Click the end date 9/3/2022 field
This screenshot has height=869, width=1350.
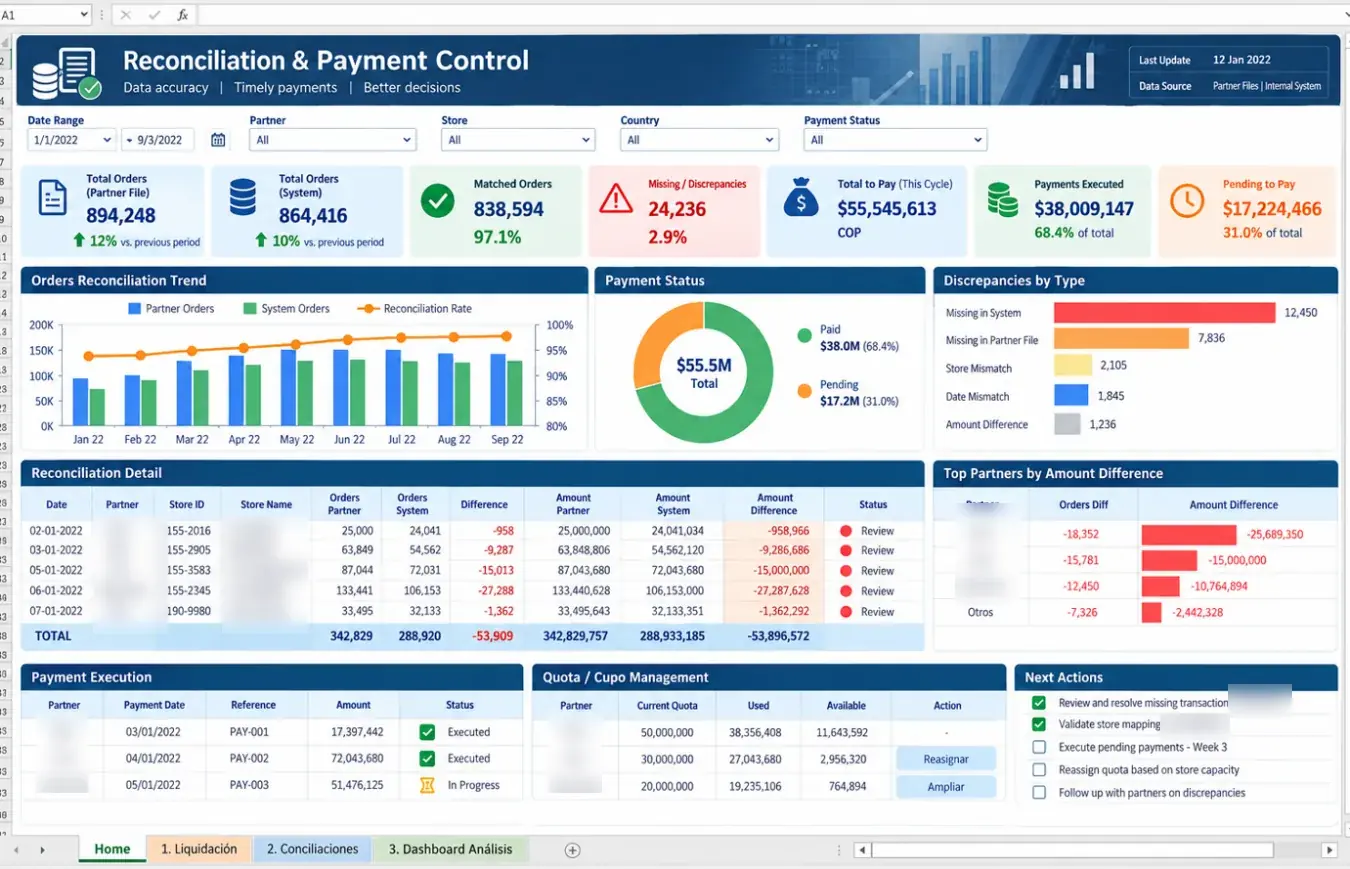click(158, 140)
